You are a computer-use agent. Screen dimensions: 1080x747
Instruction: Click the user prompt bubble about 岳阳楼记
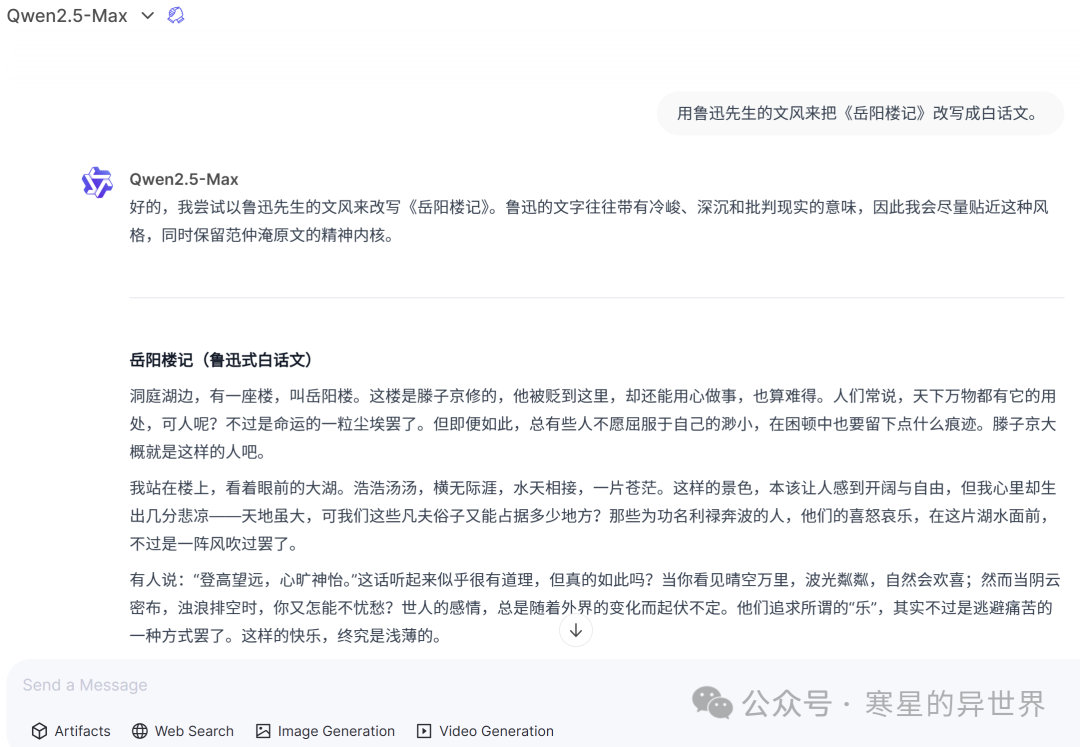(857, 113)
